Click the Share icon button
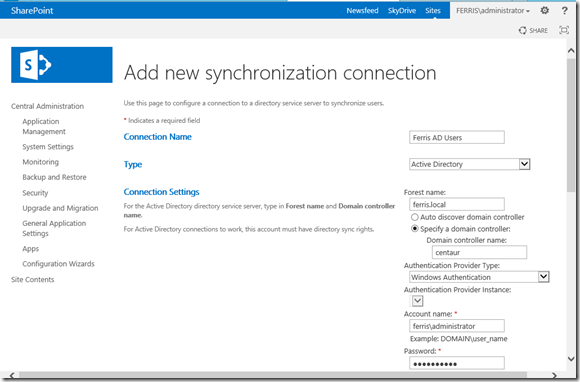 coord(533,30)
